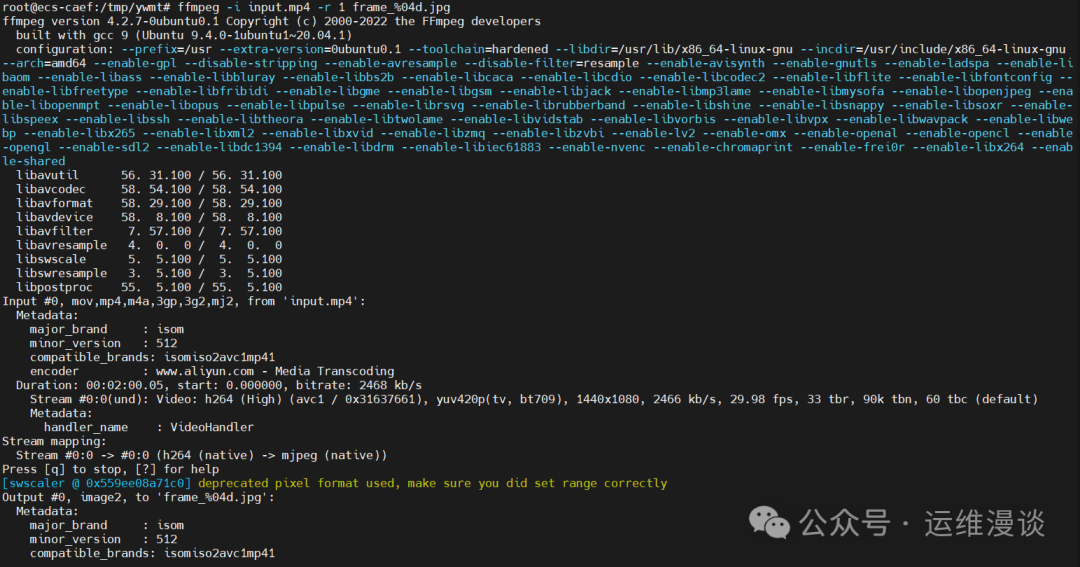
Task: Click the Input #0 'input.mp4' line
Action: click(x=184, y=301)
